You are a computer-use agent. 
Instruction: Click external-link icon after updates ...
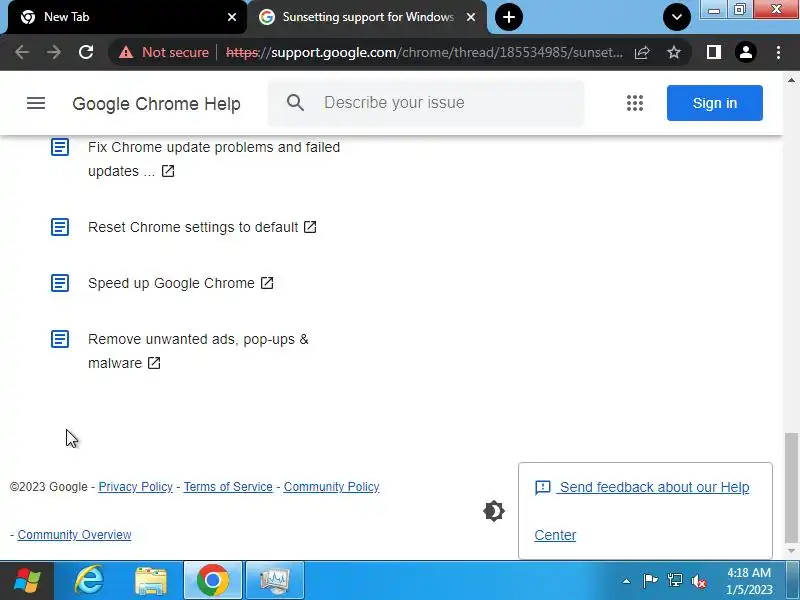[168, 171]
